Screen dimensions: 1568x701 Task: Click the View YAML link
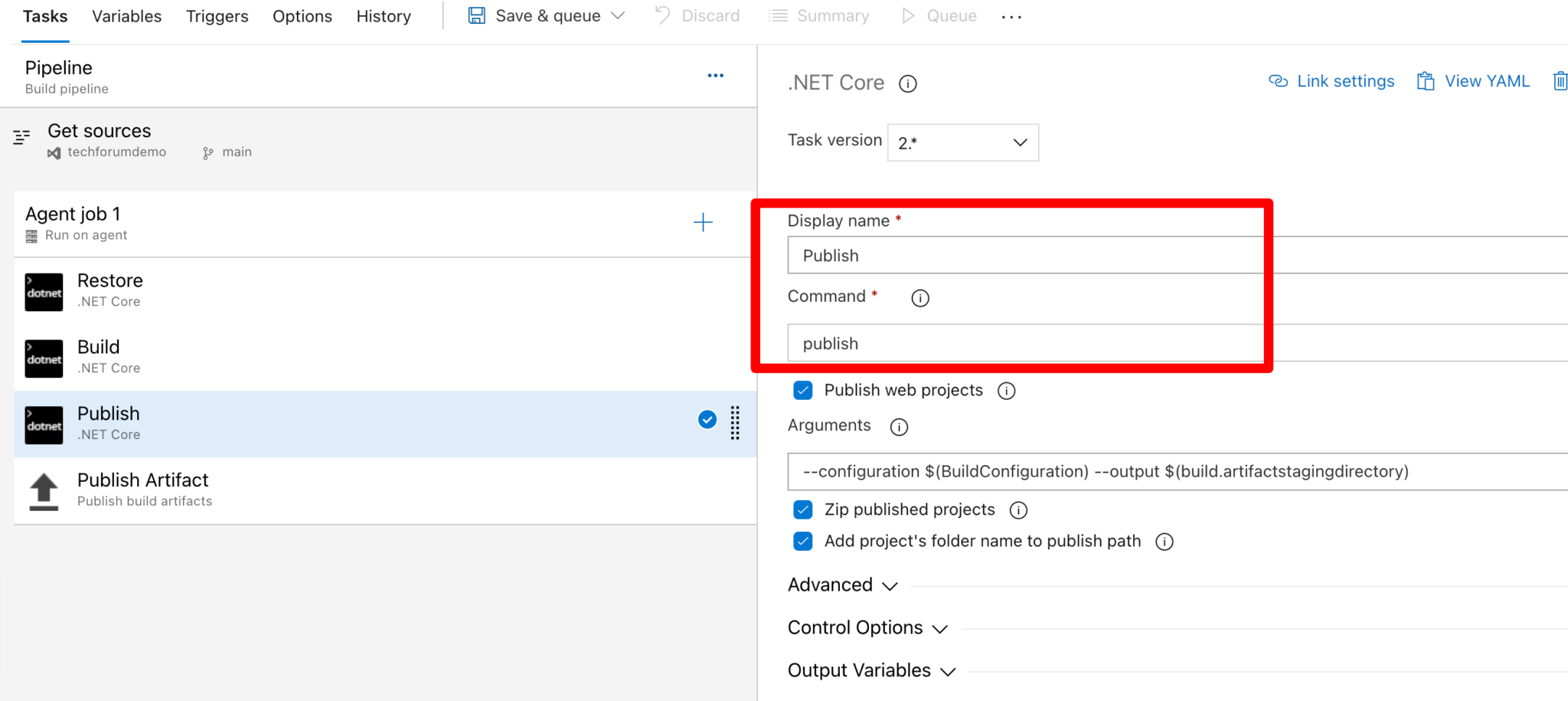pyautogui.click(x=1473, y=81)
